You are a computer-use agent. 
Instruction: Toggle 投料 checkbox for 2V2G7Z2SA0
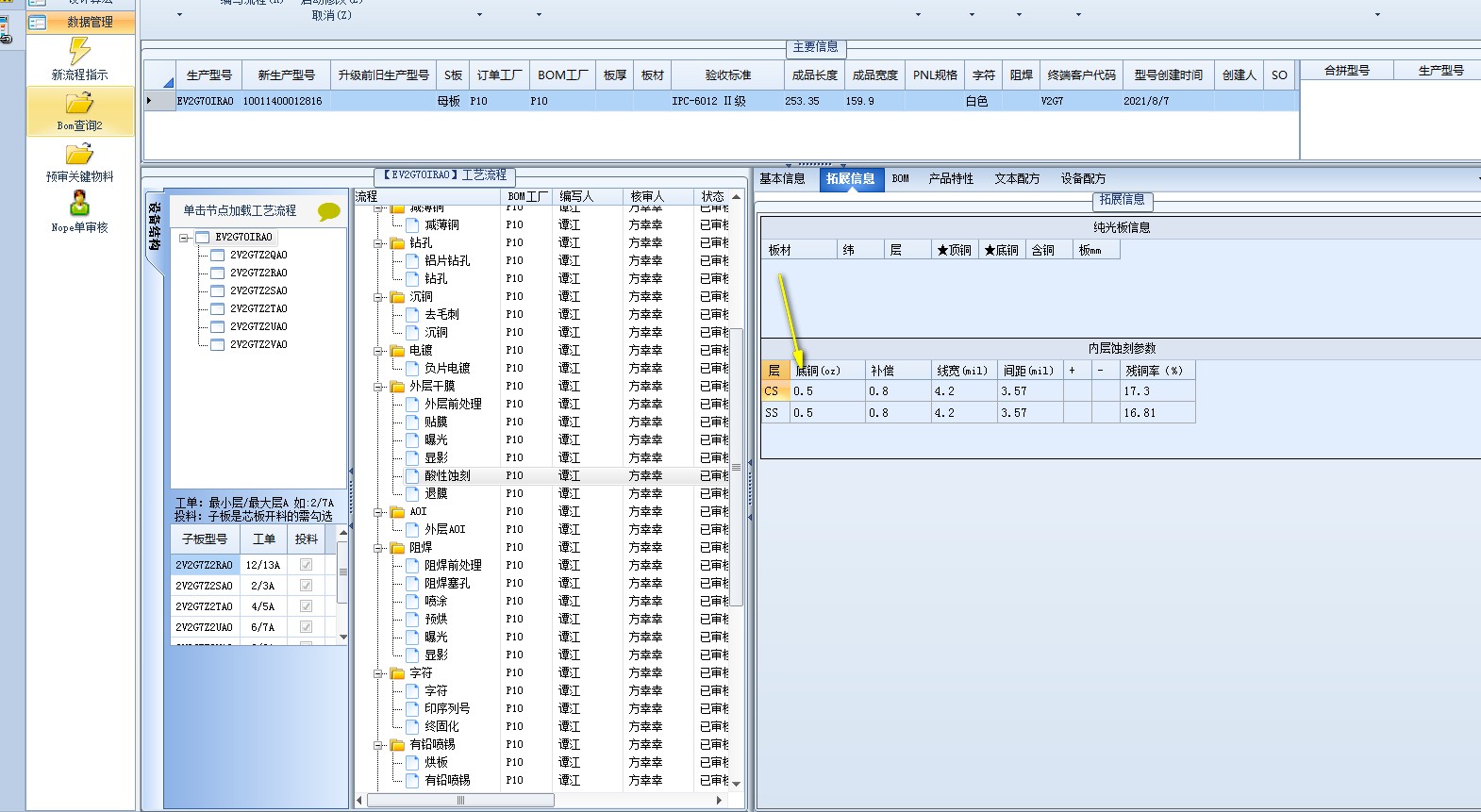306,586
